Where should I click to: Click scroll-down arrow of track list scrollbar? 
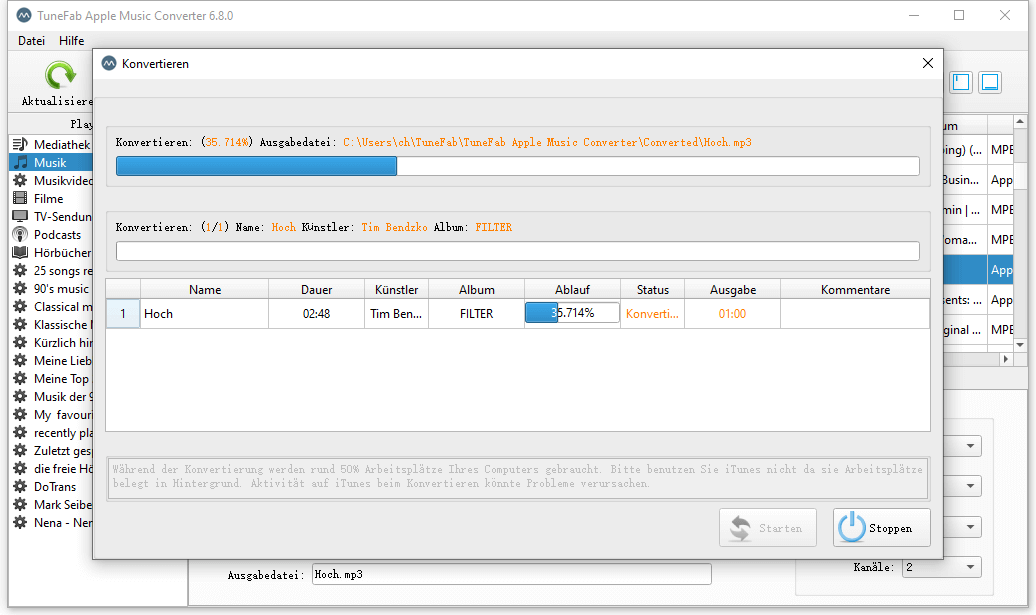(1020, 345)
